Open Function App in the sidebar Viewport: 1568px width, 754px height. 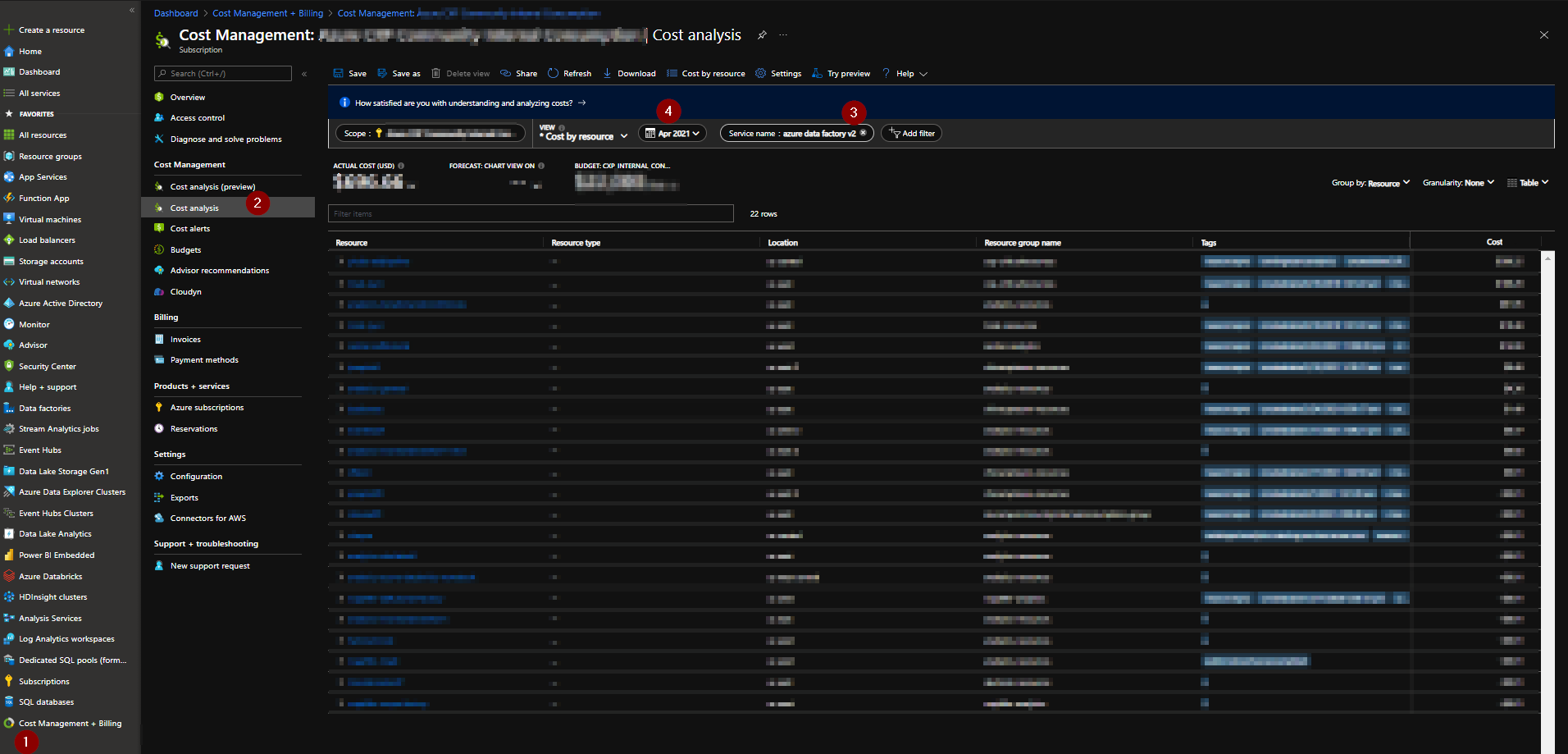click(x=43, y=199)
